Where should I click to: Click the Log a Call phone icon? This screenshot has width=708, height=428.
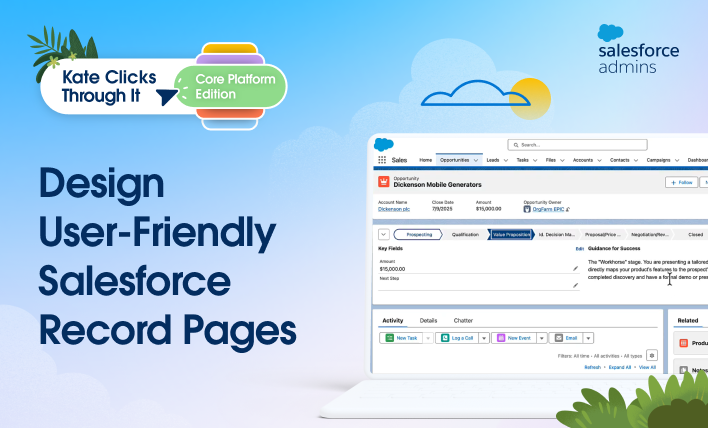(445, 338)
